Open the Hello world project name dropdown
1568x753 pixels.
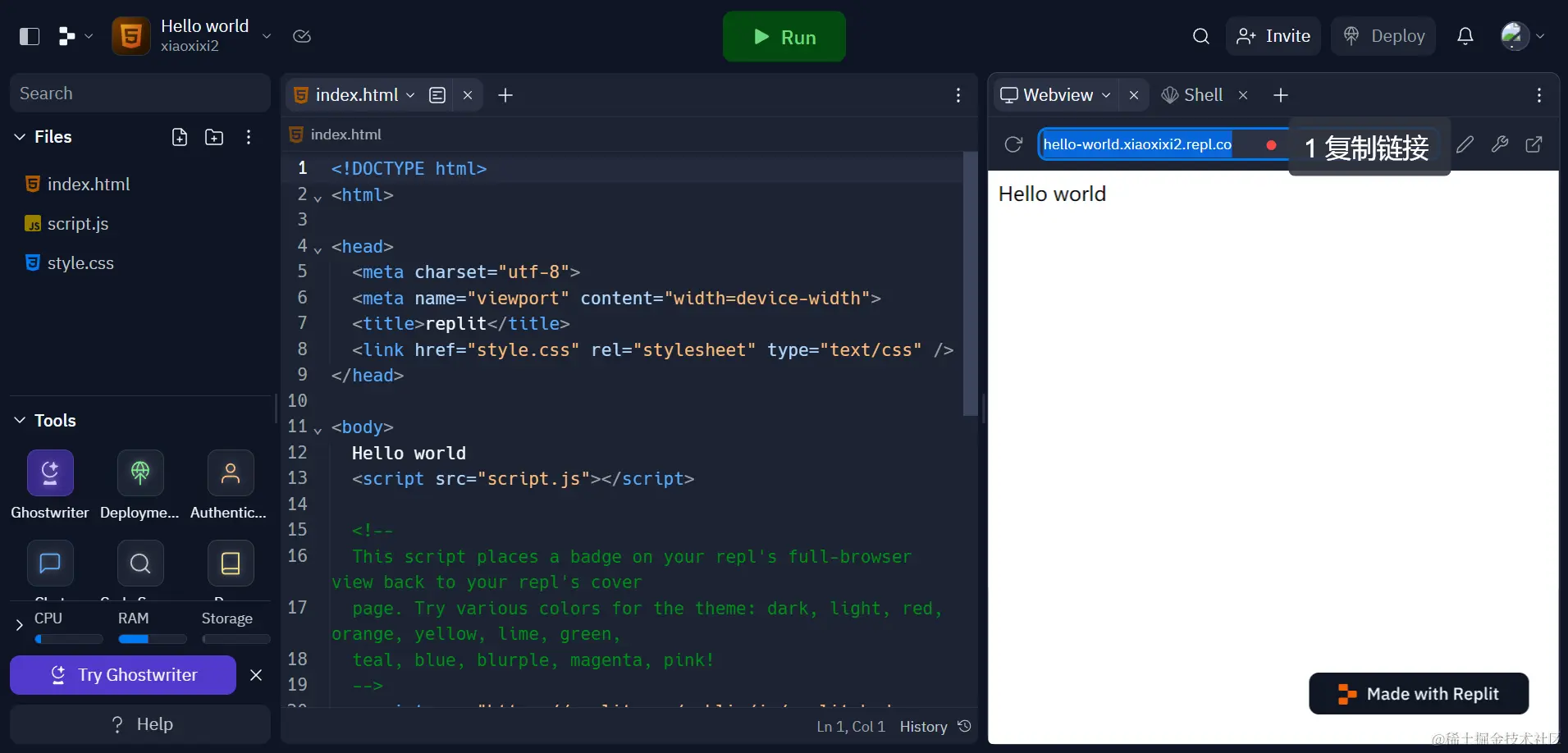267,36
